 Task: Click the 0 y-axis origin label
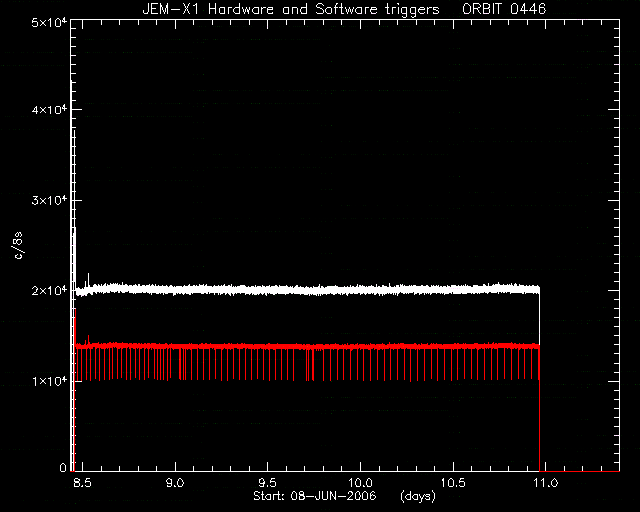pos(63,468)
